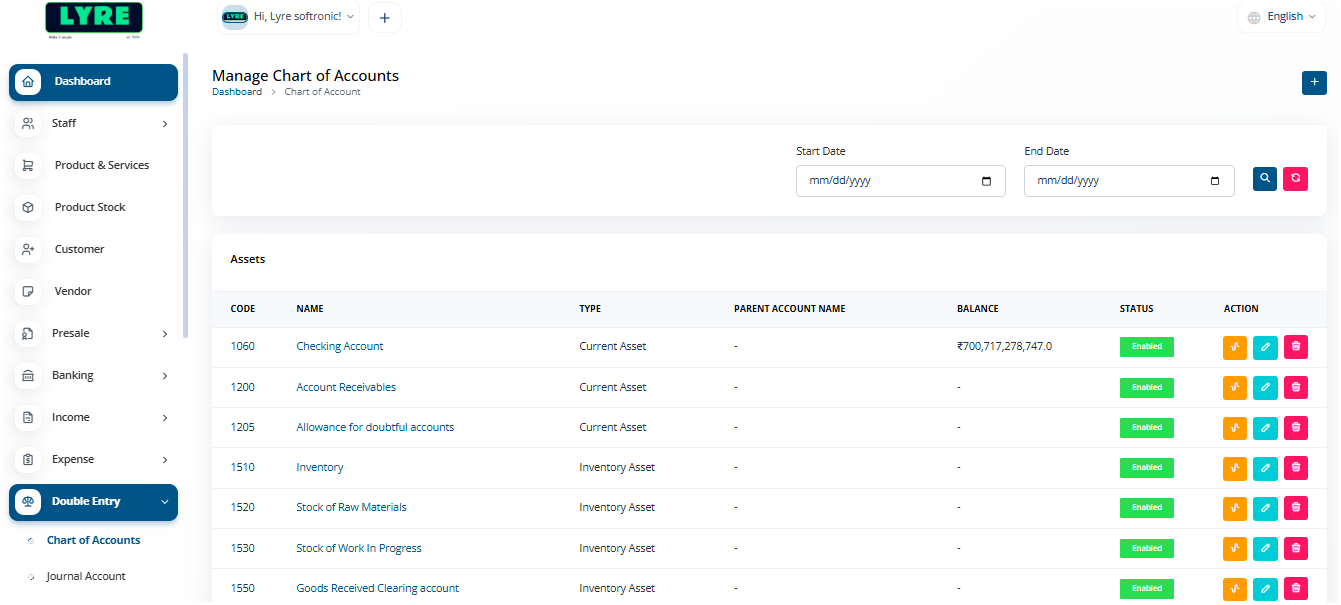The image size is (1341, 605).
Task: Toggle Enabled status for Checking Account
Action: tap(1146, 346)
